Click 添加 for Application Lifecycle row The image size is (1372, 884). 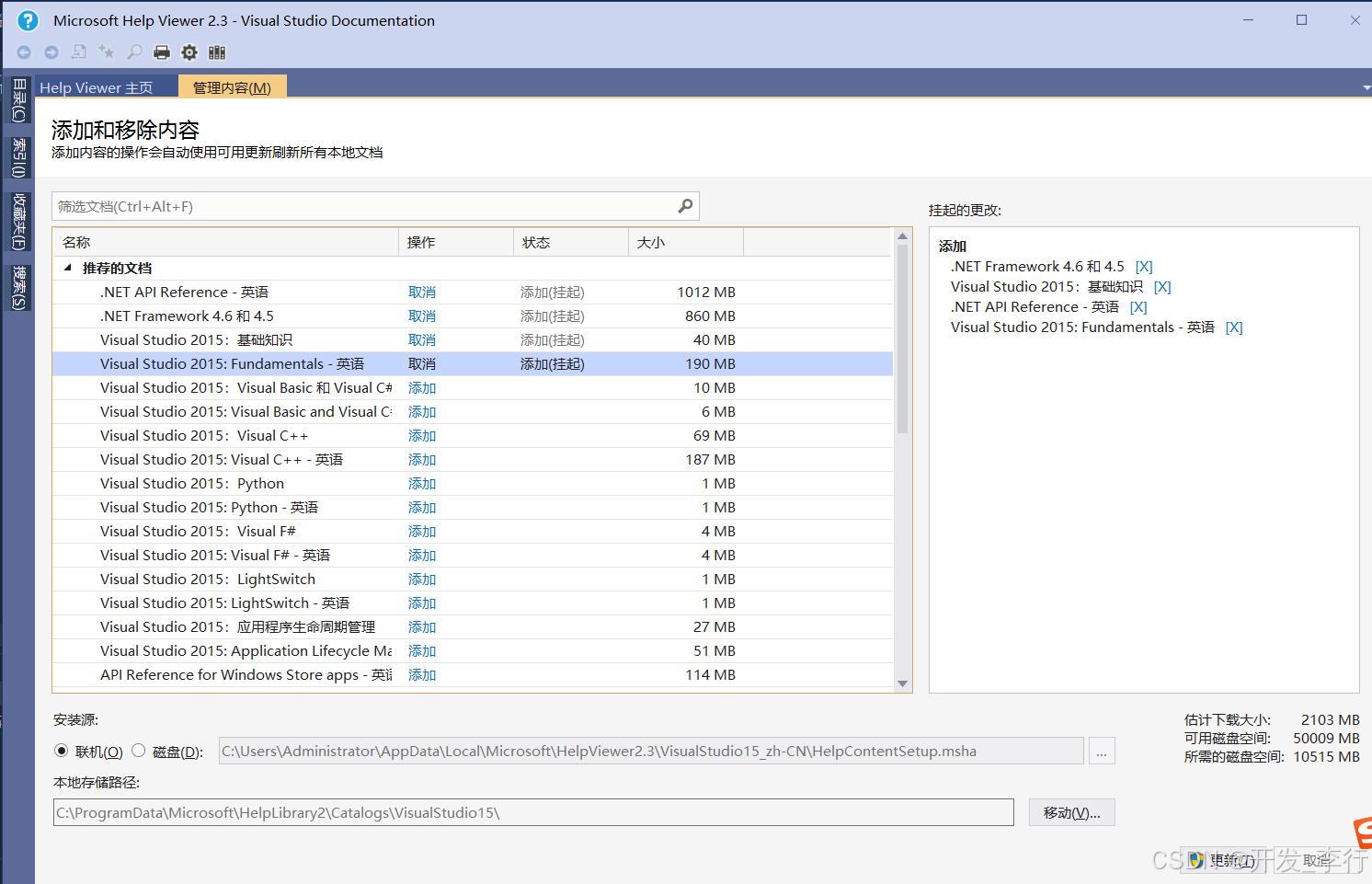(x=422, y=650)
